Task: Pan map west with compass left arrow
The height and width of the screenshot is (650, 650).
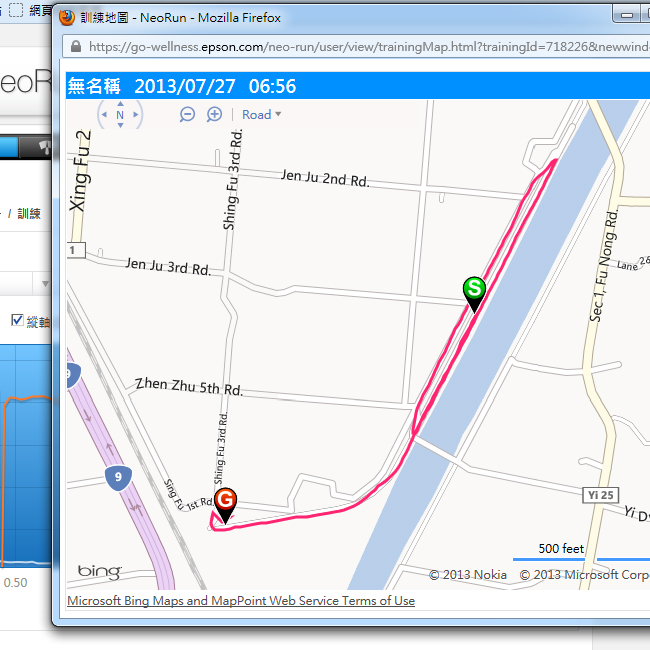Action: (104, 115)
